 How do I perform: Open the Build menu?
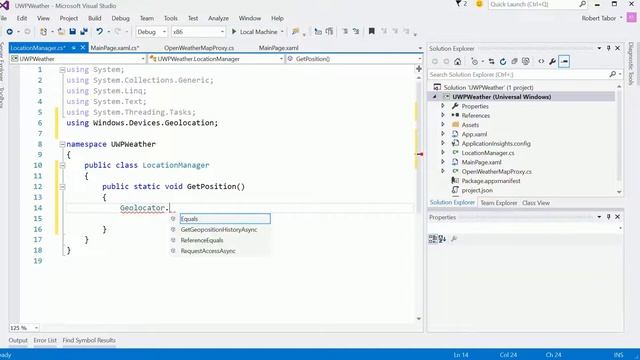click(94, 18)
